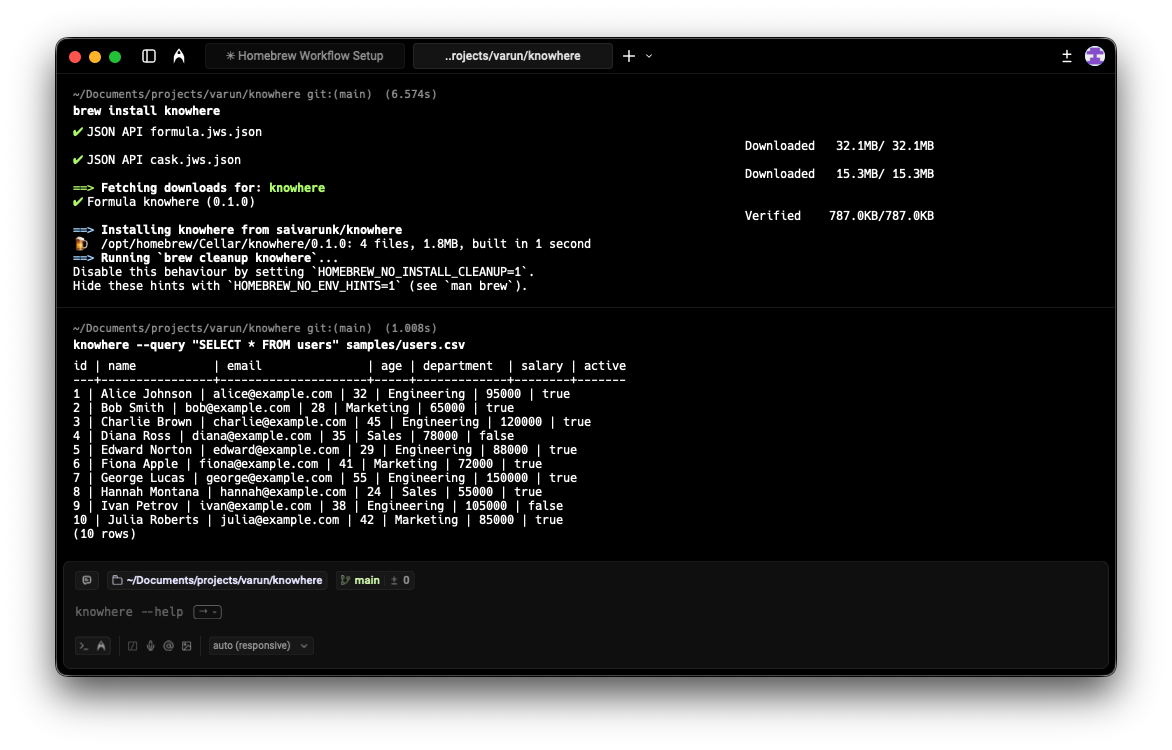1172x750 pixels.
Task: Click the Hannah Montana output row
Action: pos(307,492)
